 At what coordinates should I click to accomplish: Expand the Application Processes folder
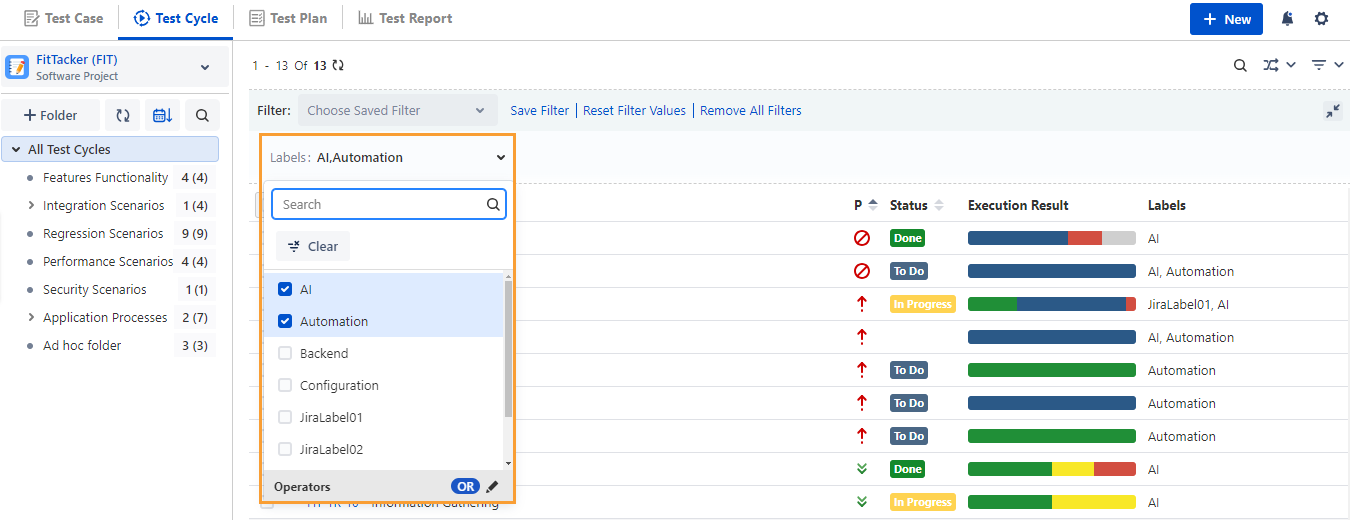coord(30,317)
